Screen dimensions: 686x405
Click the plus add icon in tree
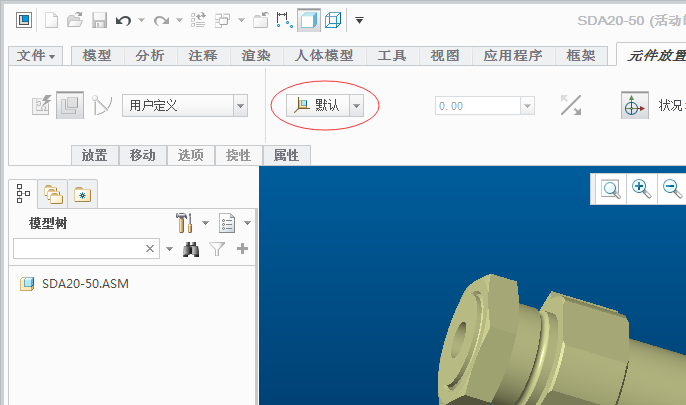pos(242,249)
